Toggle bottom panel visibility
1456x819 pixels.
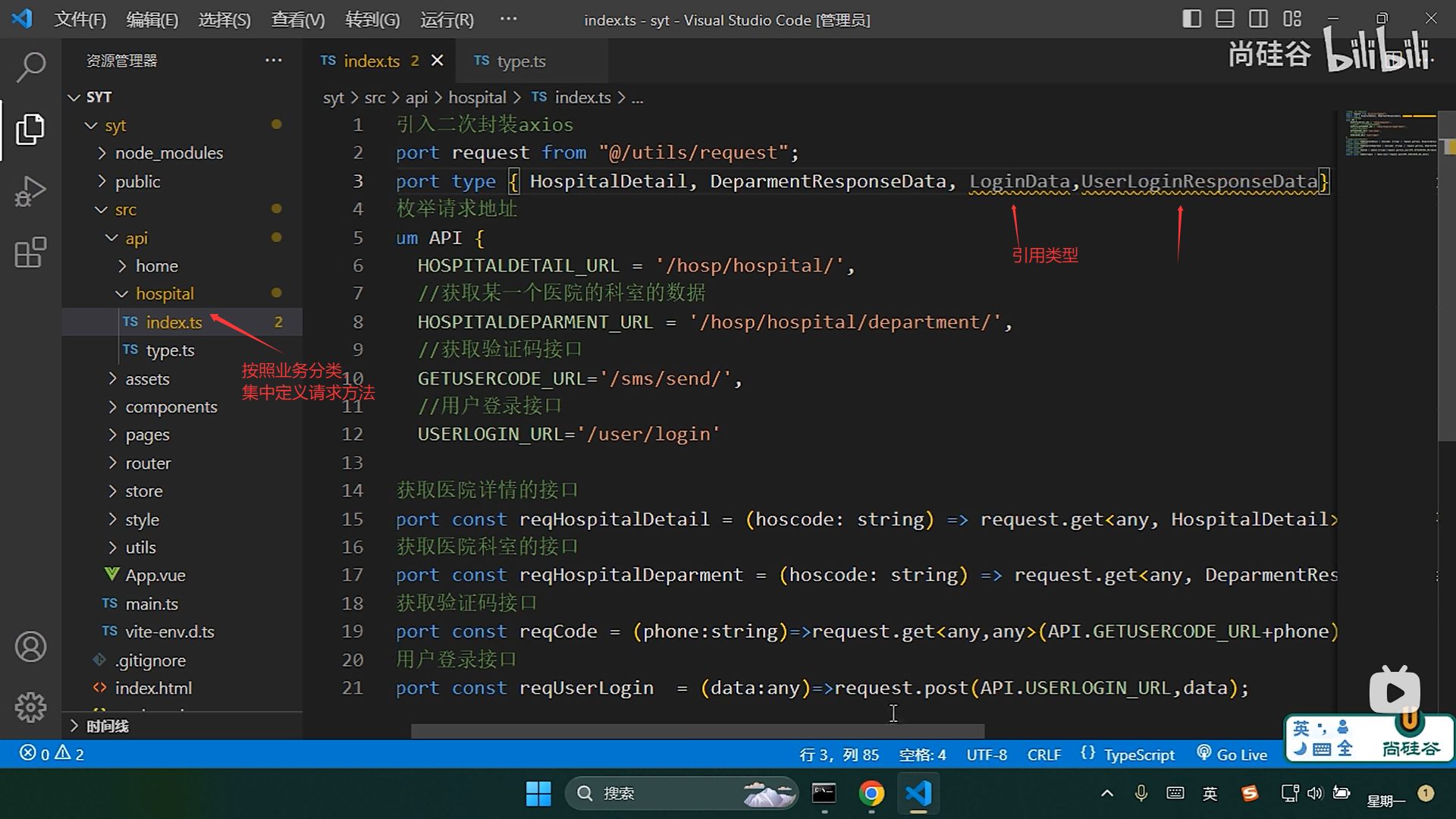coord(1225,19)
